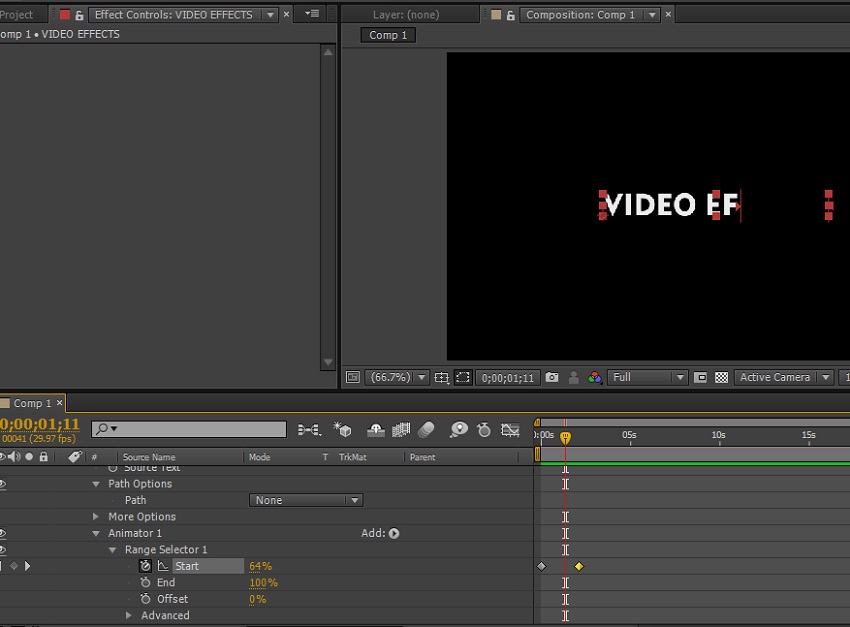850x627 pixels.
Task: Click the Comp 1 breadcrumb button
Action: pyautogui.click(x=388, y=35)
